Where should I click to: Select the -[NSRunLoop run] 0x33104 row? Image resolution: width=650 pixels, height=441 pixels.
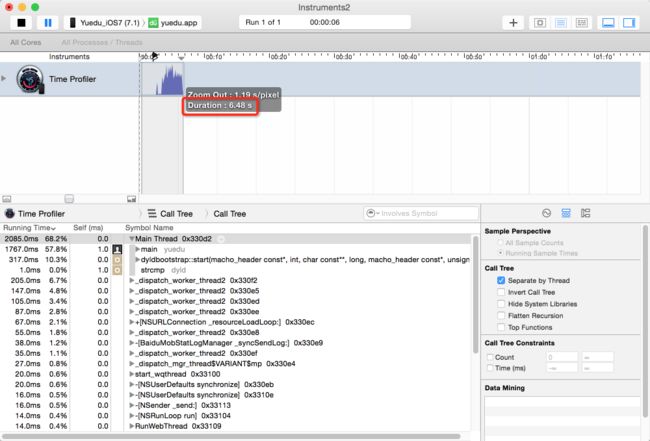click(x=236, y=416)
